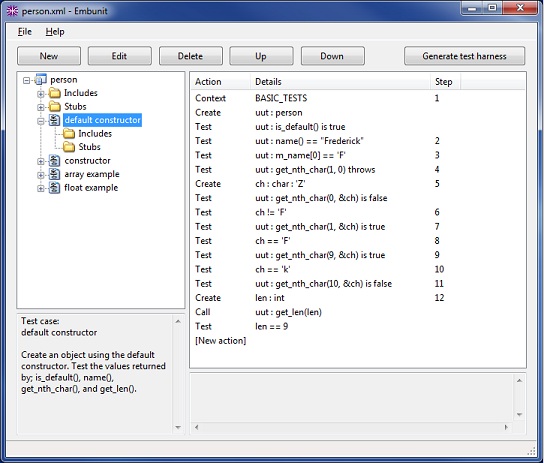Click the person root project icon

point(41,80)
